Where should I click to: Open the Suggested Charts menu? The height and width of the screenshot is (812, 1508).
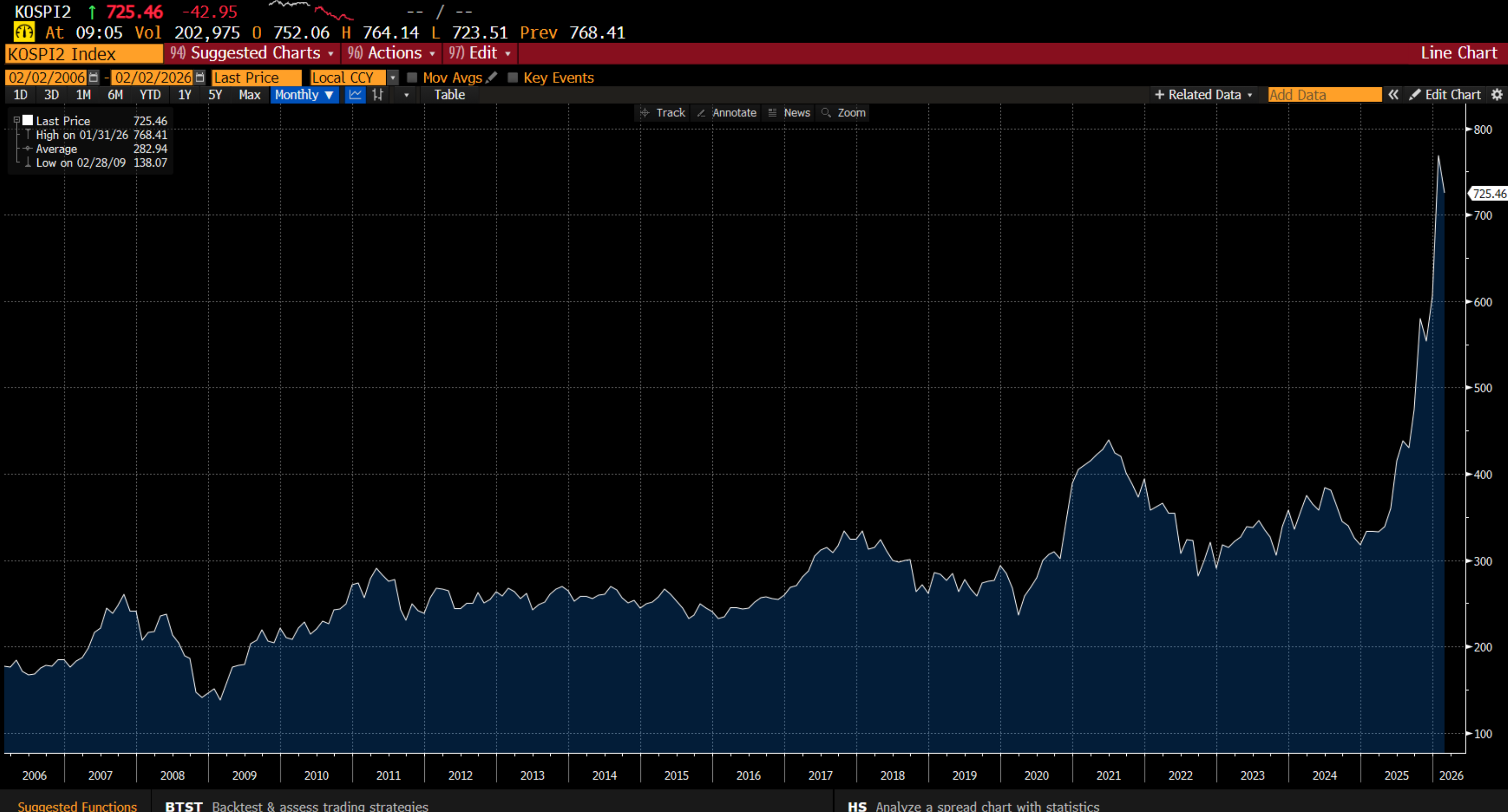click(252, 53)
